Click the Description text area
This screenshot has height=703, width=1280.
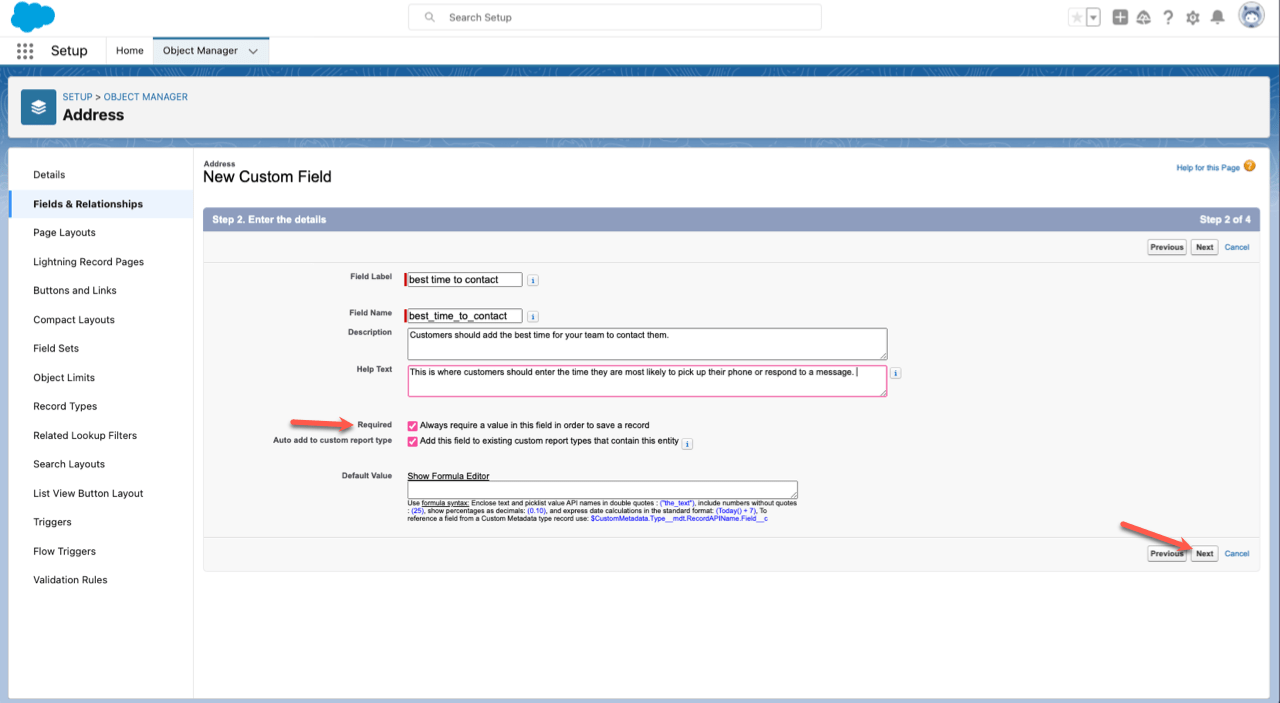(647, 344)
